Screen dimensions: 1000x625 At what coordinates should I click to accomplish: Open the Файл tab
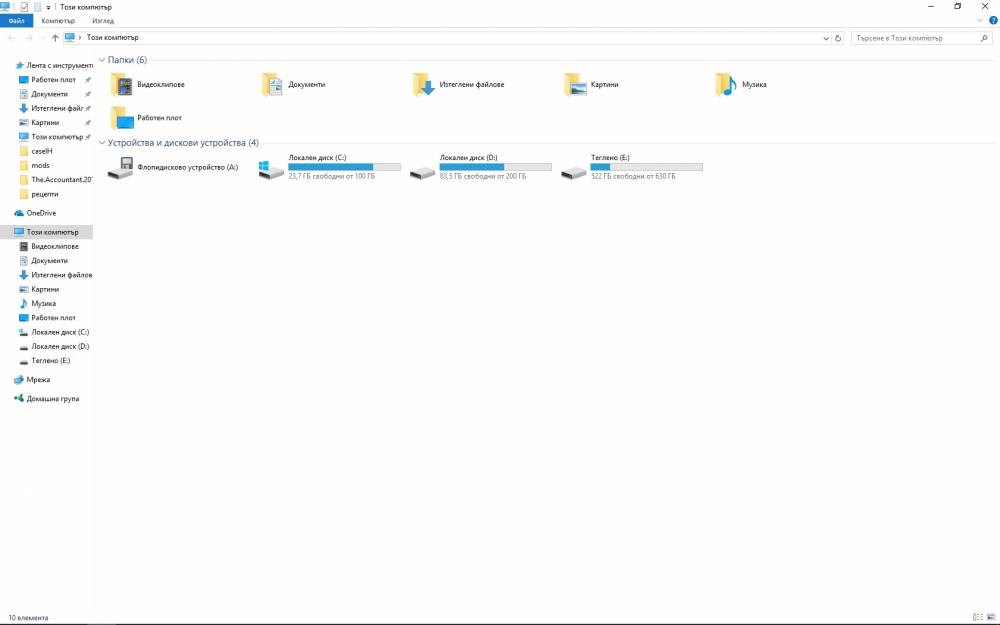[17, 21]
